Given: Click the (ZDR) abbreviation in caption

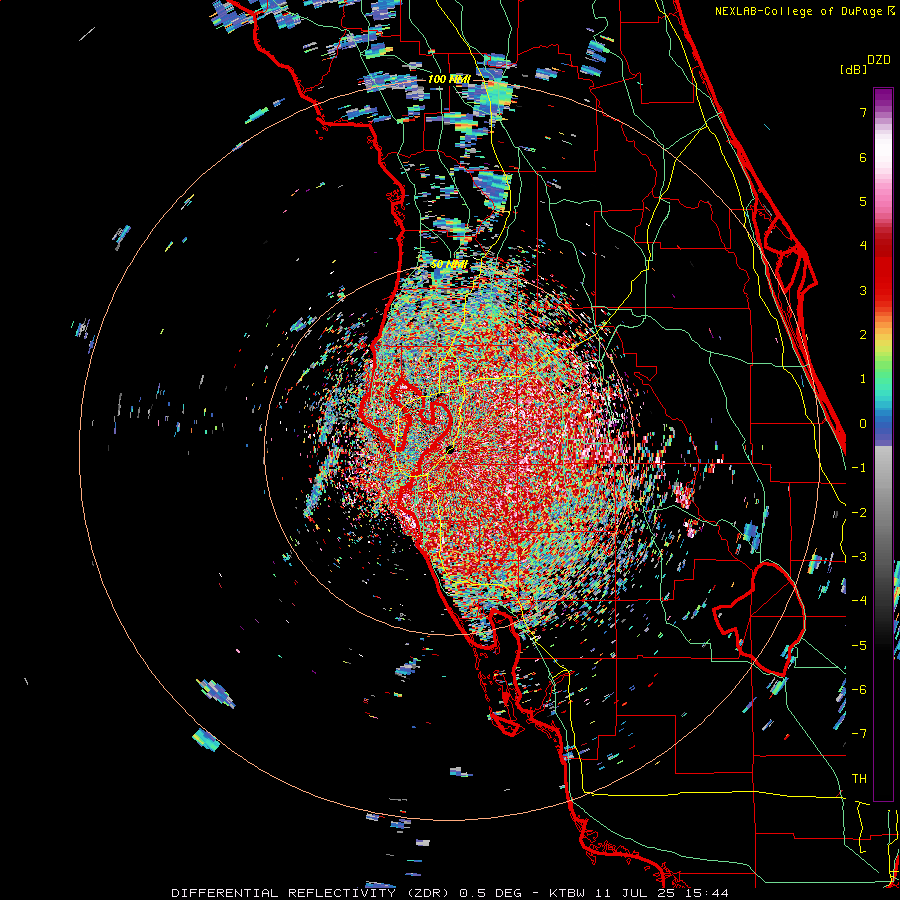Looking at the screenshot, I should pyautogui.click(x=426, y=893).
